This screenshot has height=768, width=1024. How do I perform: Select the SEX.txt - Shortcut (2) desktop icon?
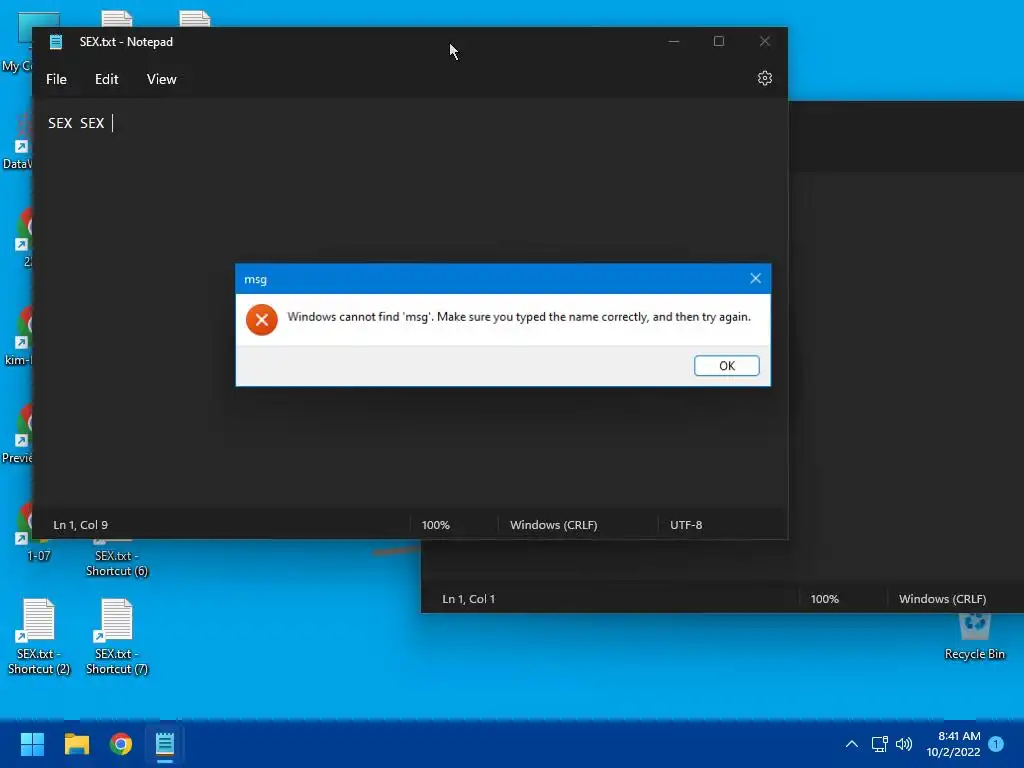coord(39,636)
